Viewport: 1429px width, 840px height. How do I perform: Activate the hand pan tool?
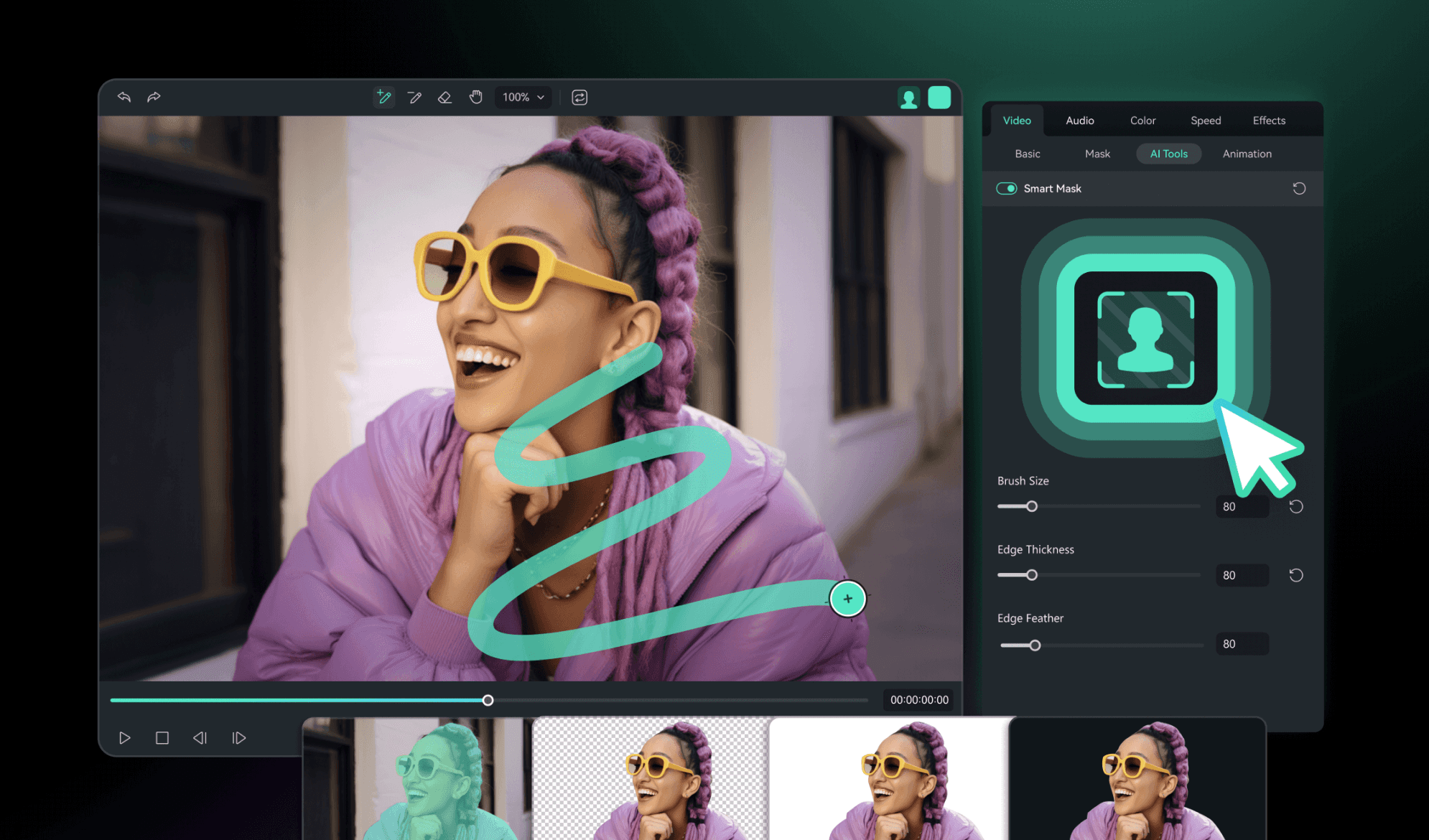pos(475,97)
